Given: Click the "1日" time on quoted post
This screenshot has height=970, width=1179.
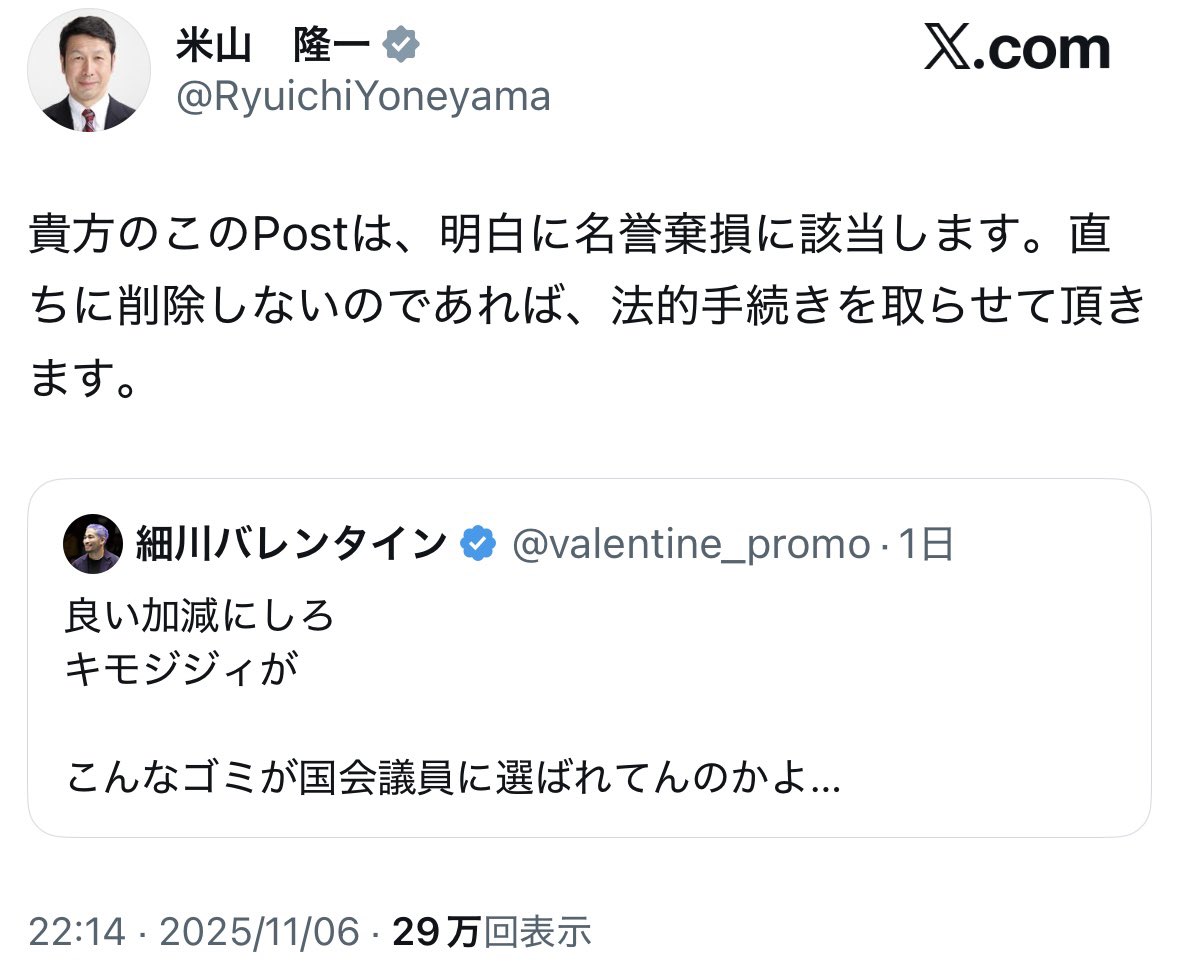Looking at the screenshot, I should (x=925, y=545).
